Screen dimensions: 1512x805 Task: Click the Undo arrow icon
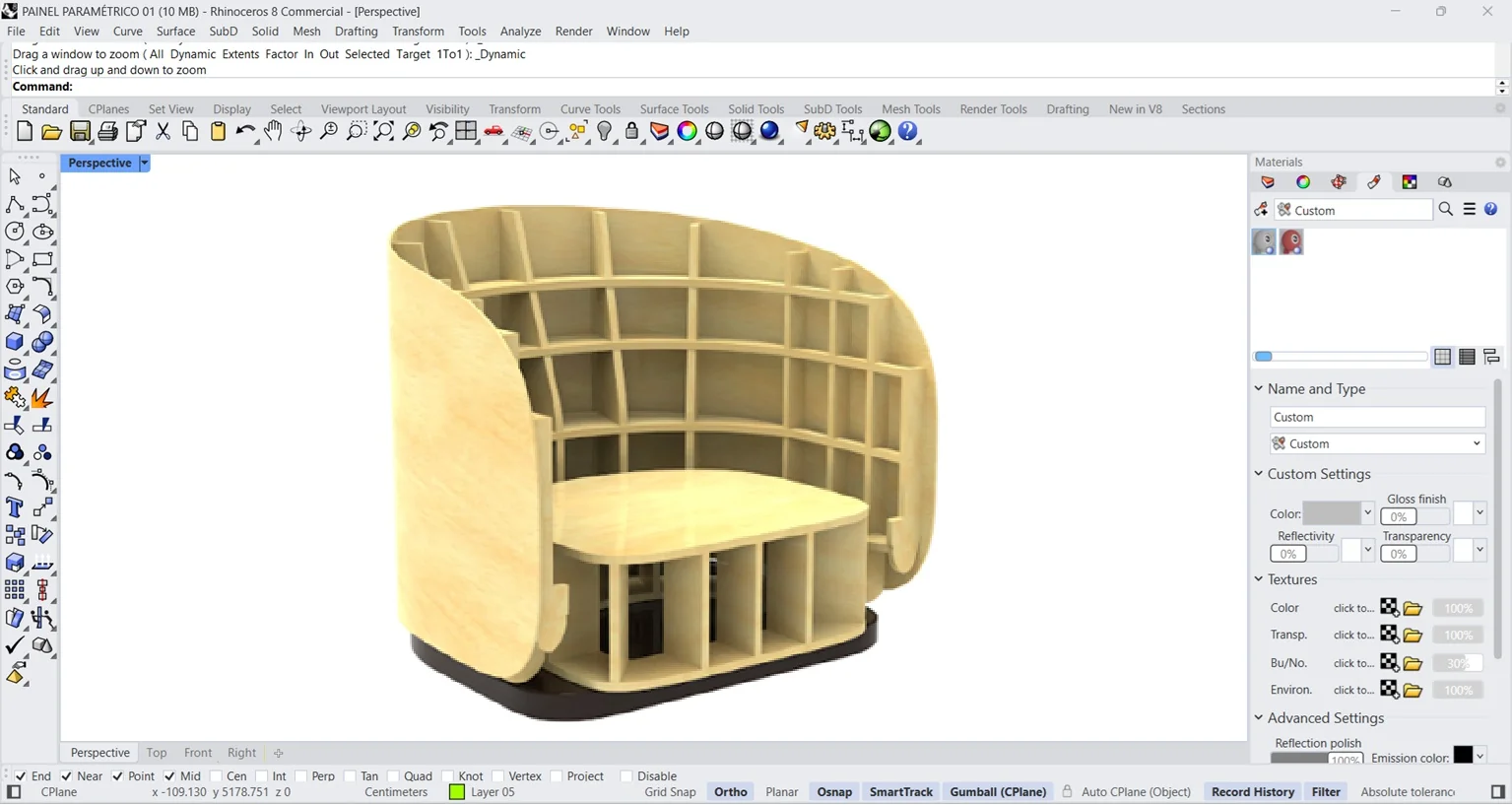pos(245,131)
